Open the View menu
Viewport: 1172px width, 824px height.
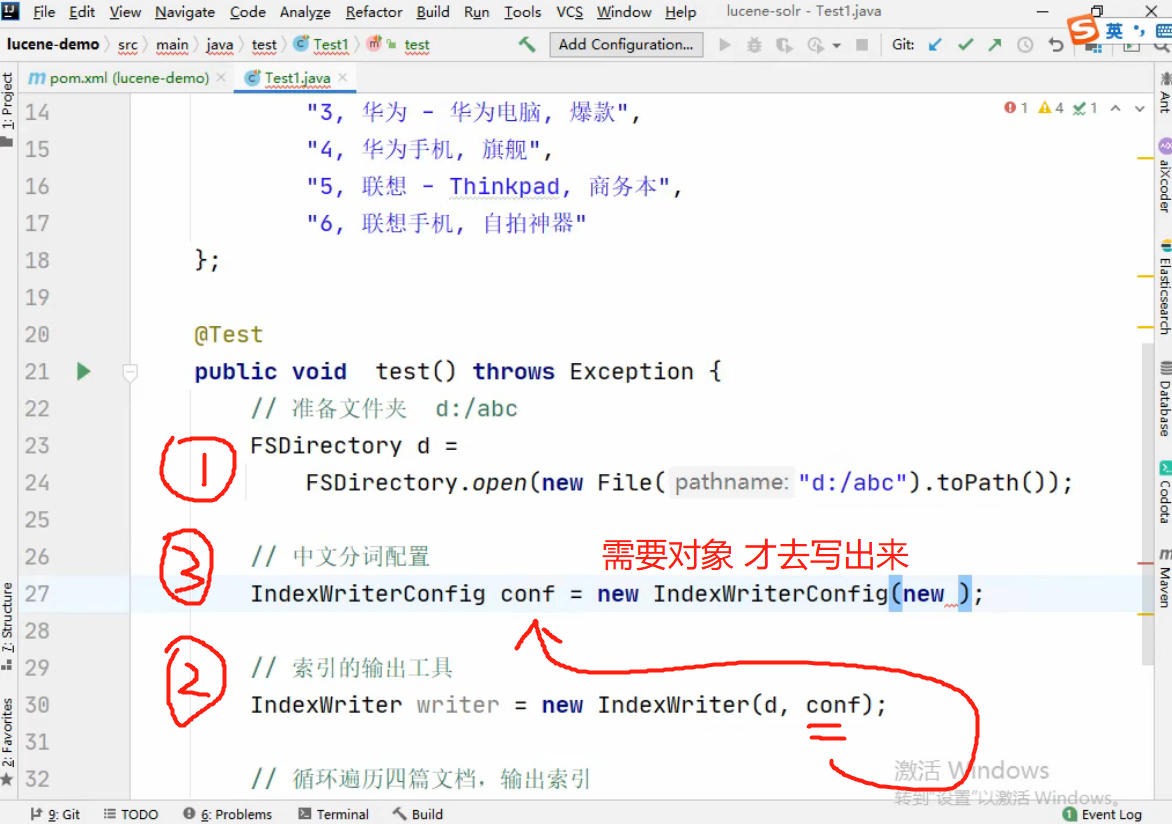coord(125,12)
